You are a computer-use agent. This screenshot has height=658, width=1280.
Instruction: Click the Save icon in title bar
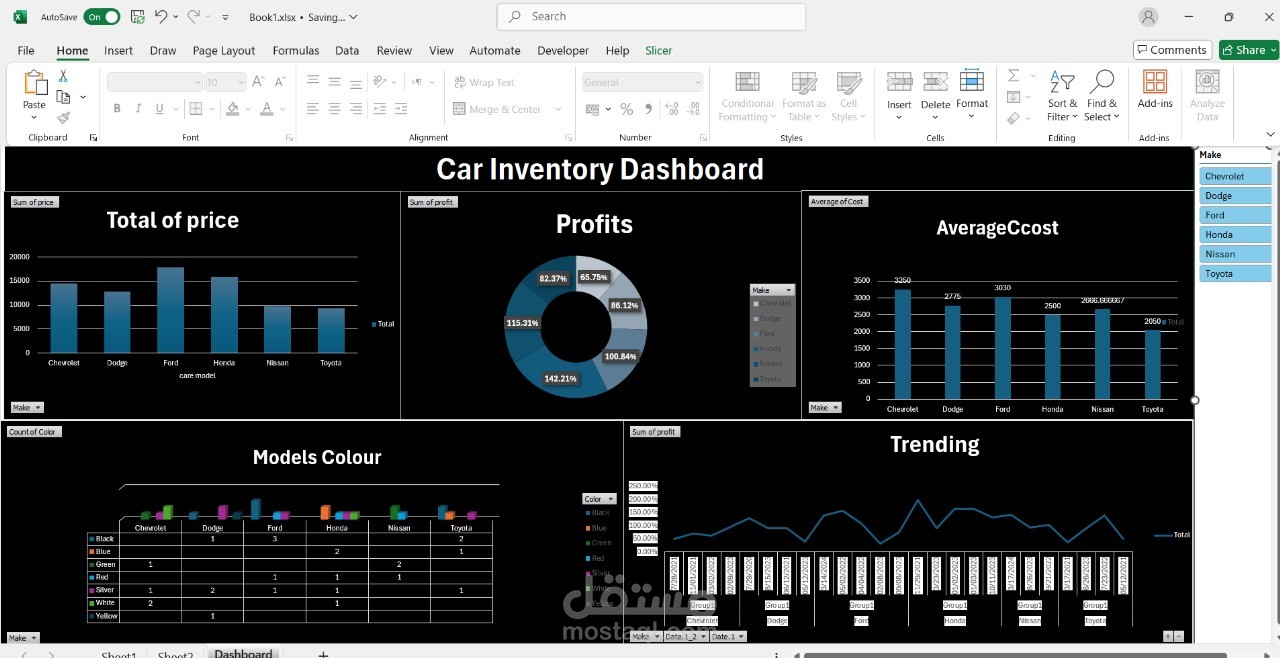(137, 17)
